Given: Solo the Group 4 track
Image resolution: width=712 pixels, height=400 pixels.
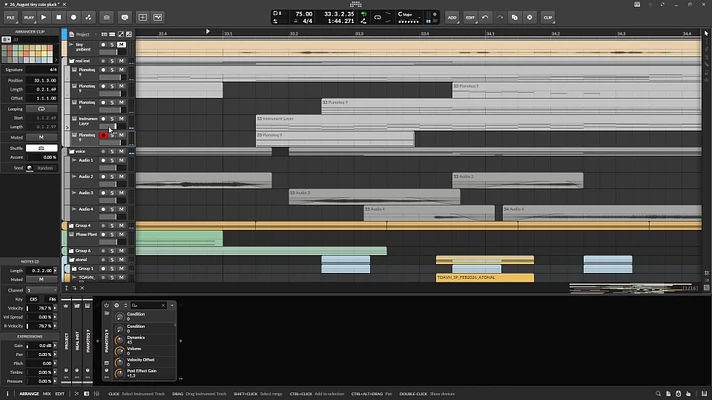Looking at the screenshot, I should point(112,225).
